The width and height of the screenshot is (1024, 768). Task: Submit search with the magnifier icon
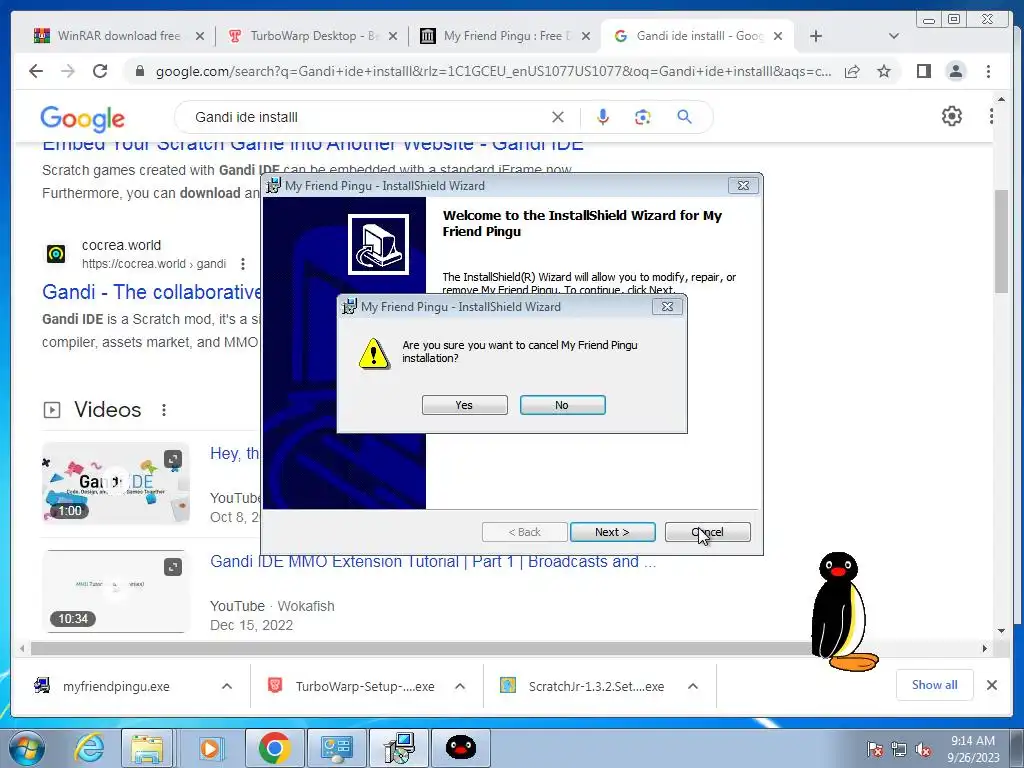tap(684, 117)
